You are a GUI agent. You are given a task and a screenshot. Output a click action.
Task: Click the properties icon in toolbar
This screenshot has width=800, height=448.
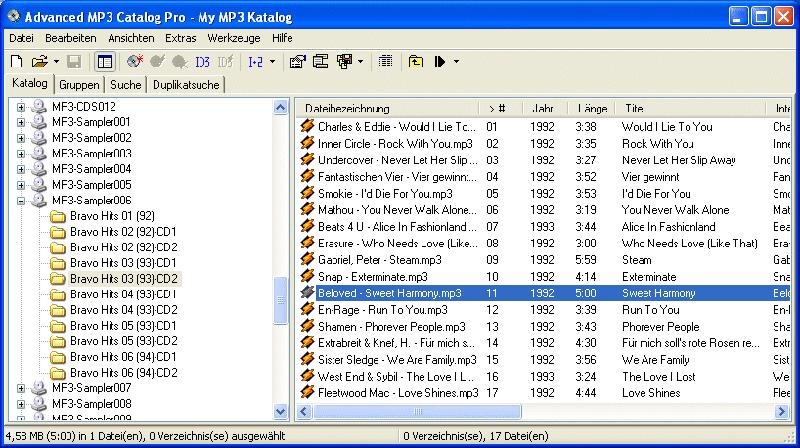click(x=297, y=62)
